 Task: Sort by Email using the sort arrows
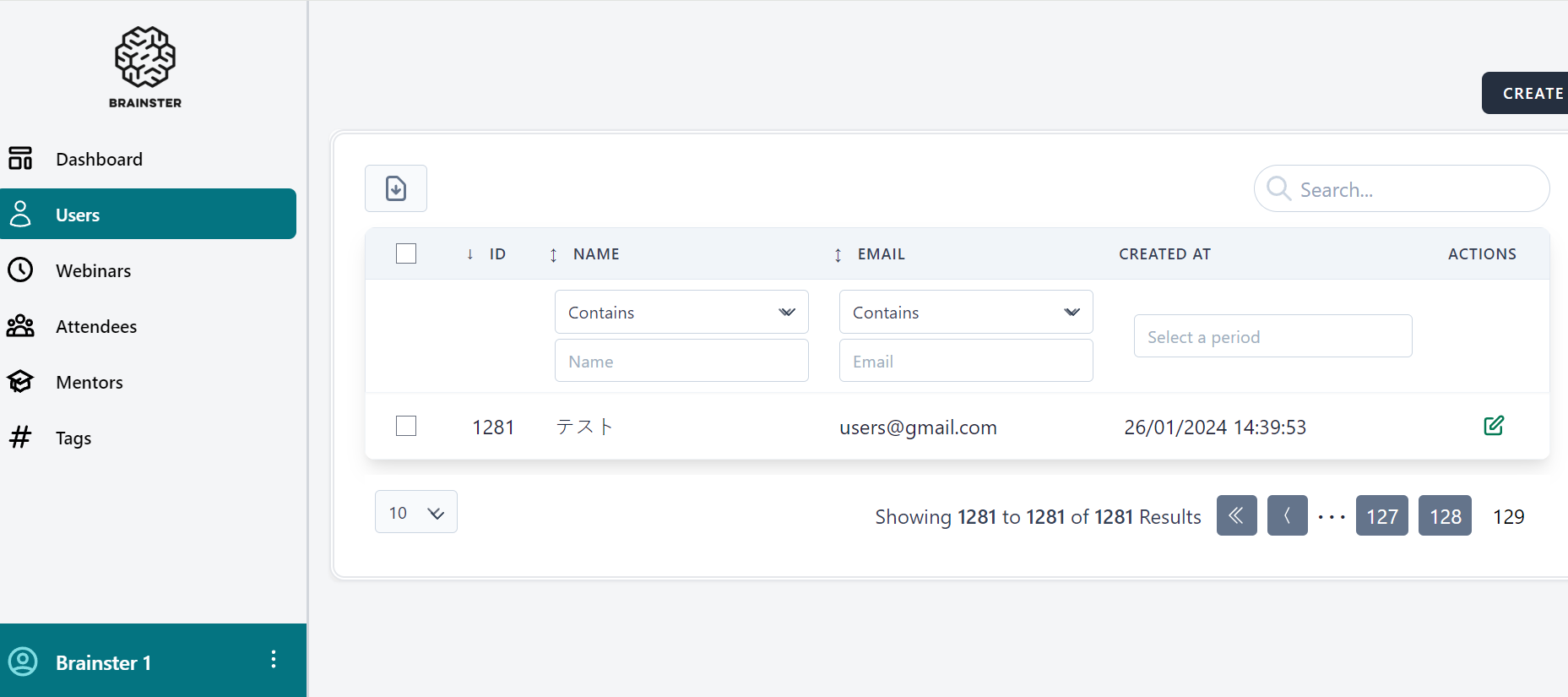click(838, 255)
